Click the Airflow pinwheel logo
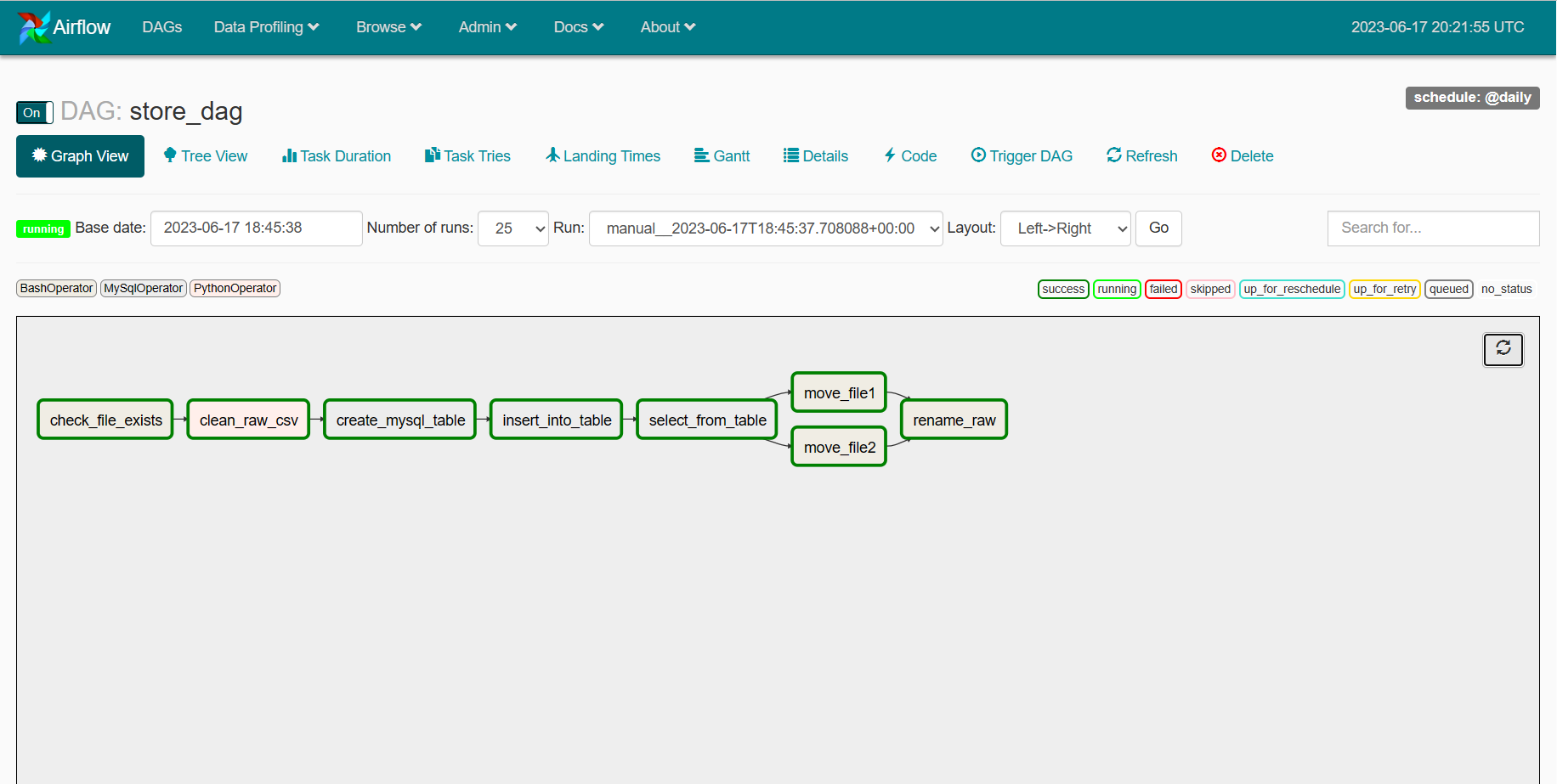The image size is (1557, 784). point(34,27)
